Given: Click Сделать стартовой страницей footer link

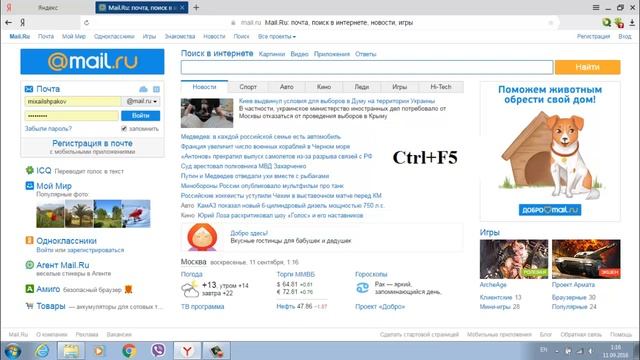Looking at the screenshot, I should click(x=419, y=334).
